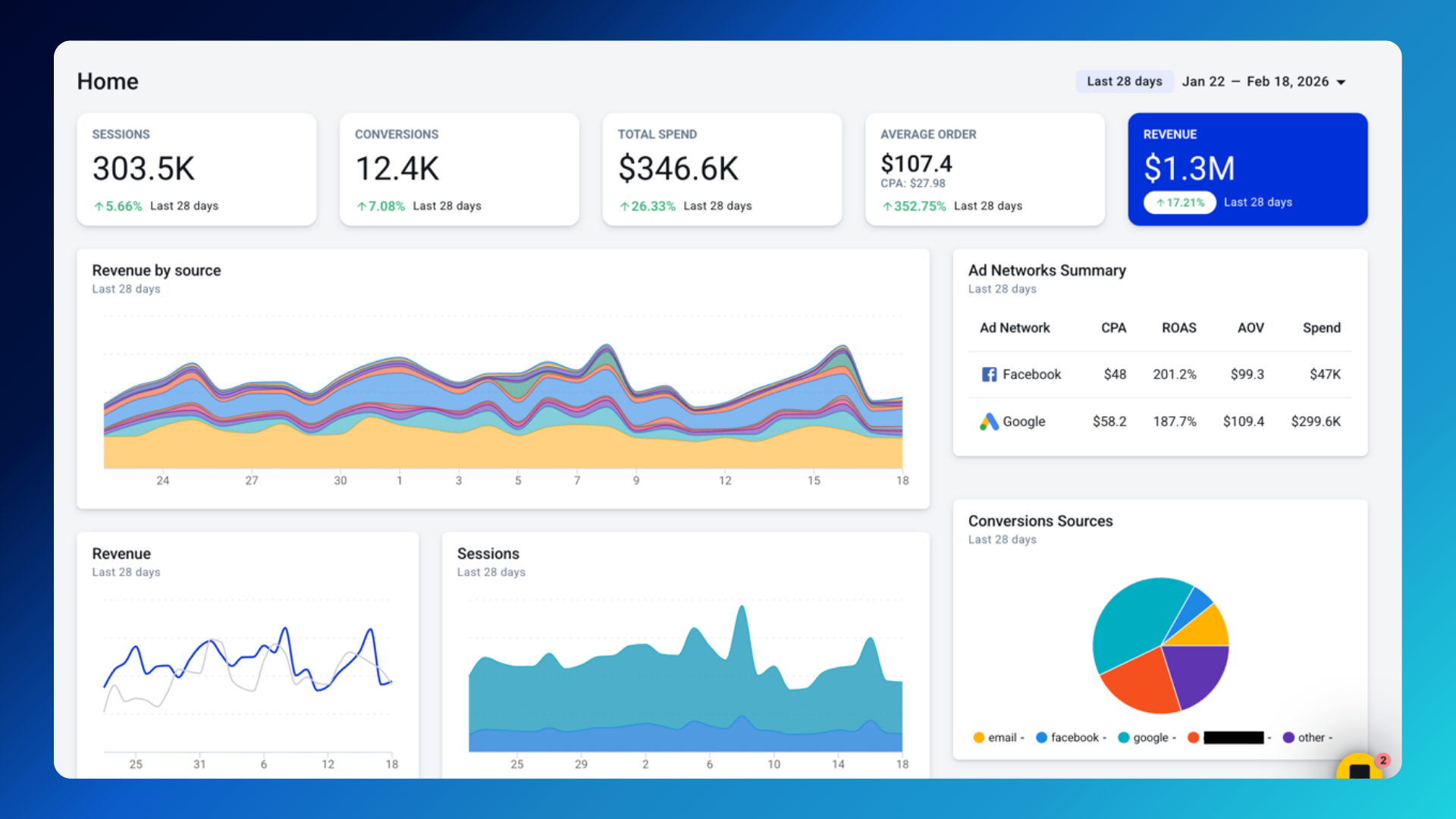1456x819 pixels.
Task: Sort table by Spend column header
Action: pyautogui.click(x=1321, y=328)
